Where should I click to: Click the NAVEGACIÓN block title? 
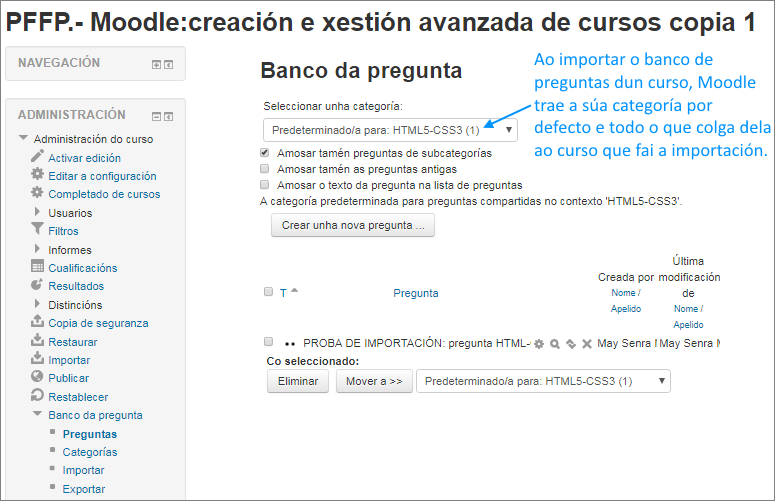(x=59, y=63)
